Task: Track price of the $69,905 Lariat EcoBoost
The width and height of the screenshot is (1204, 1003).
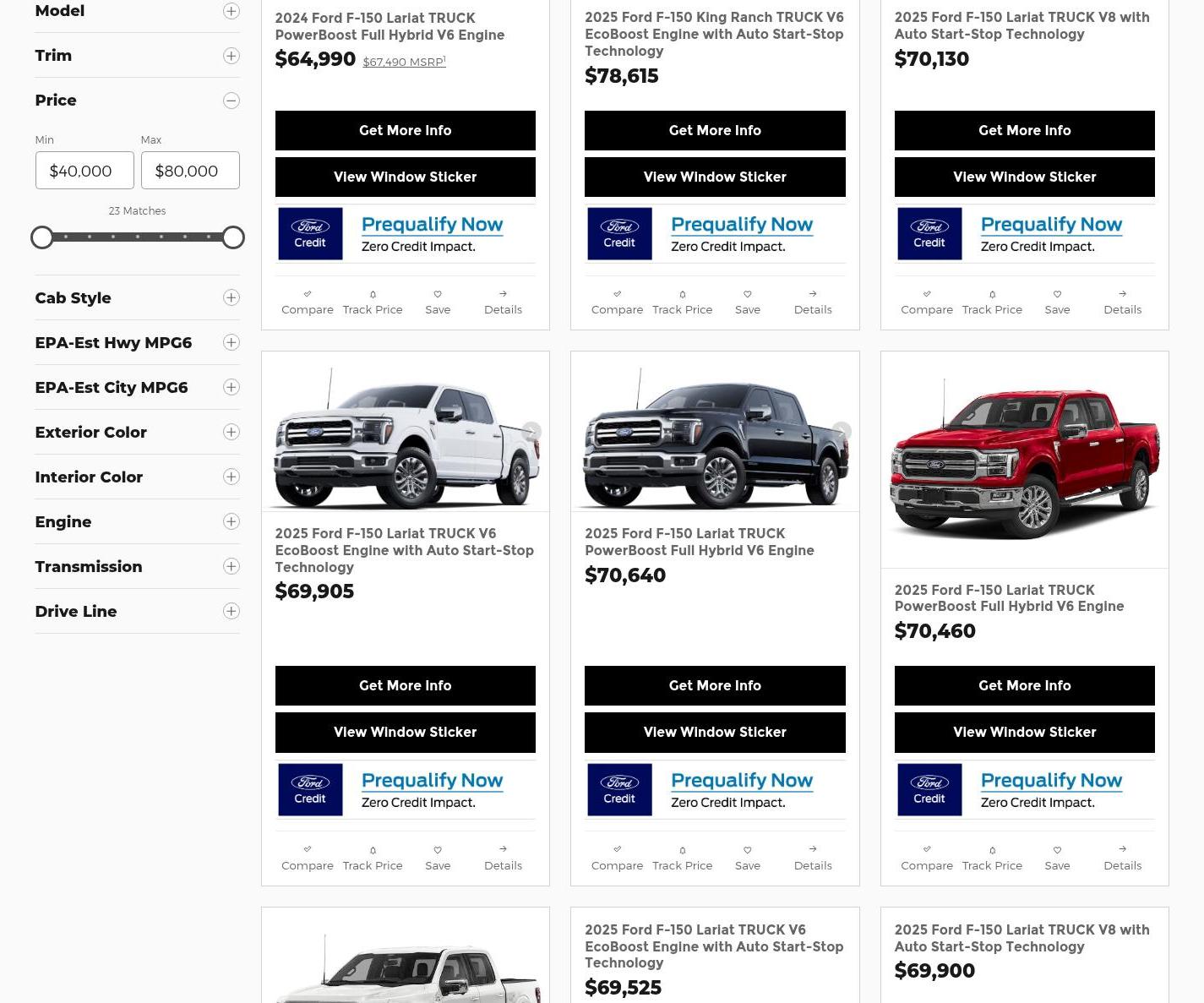Action: coord(373,859)
